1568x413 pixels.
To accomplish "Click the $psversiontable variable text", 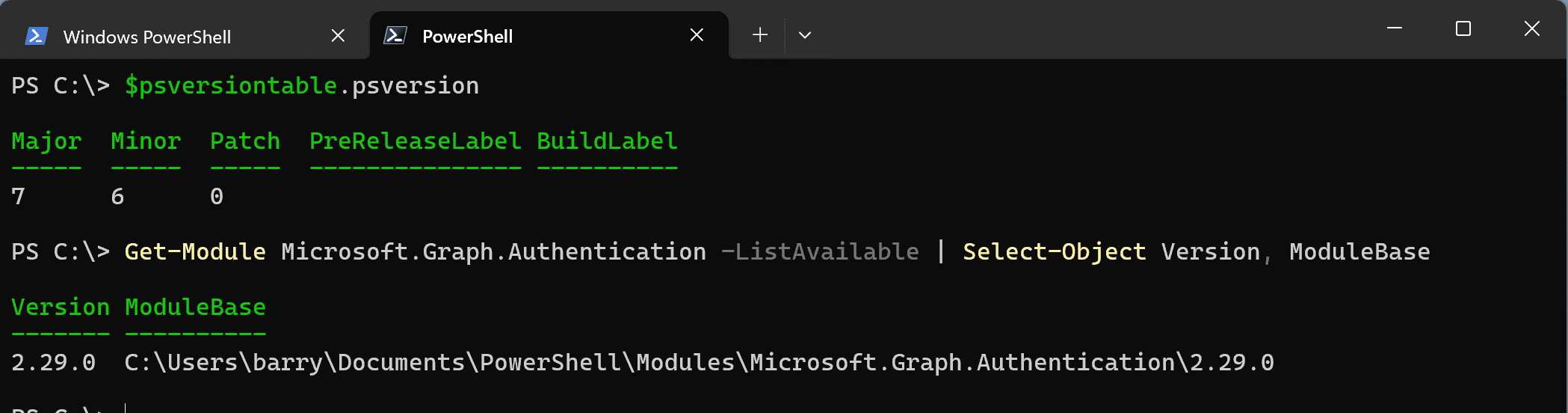I will click(231, 86).
